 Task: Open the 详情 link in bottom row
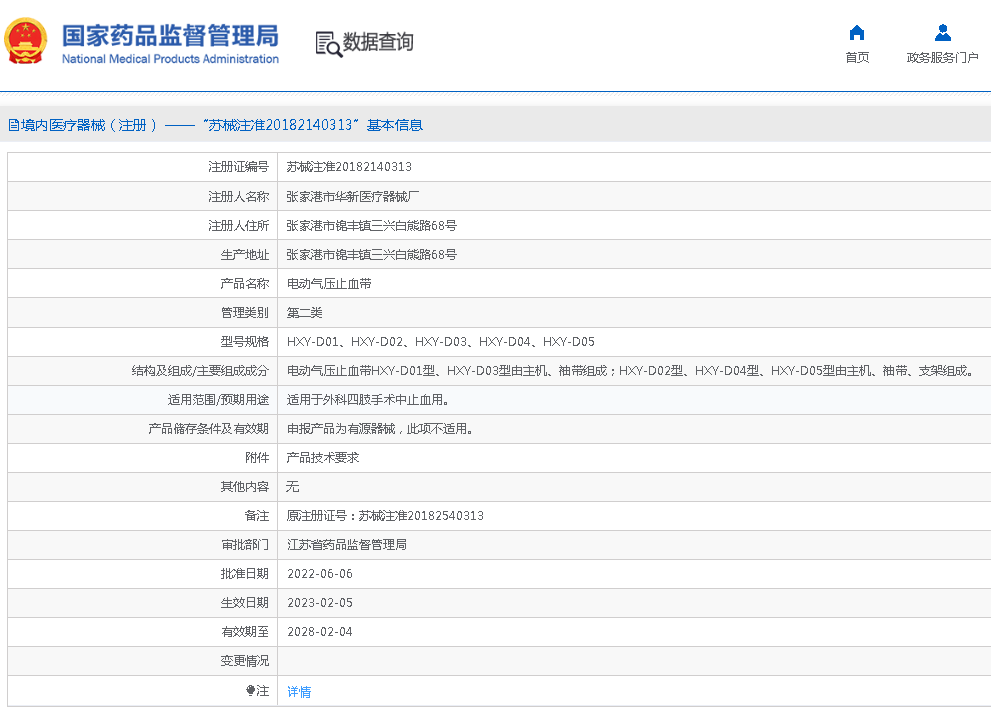(299, 691)
